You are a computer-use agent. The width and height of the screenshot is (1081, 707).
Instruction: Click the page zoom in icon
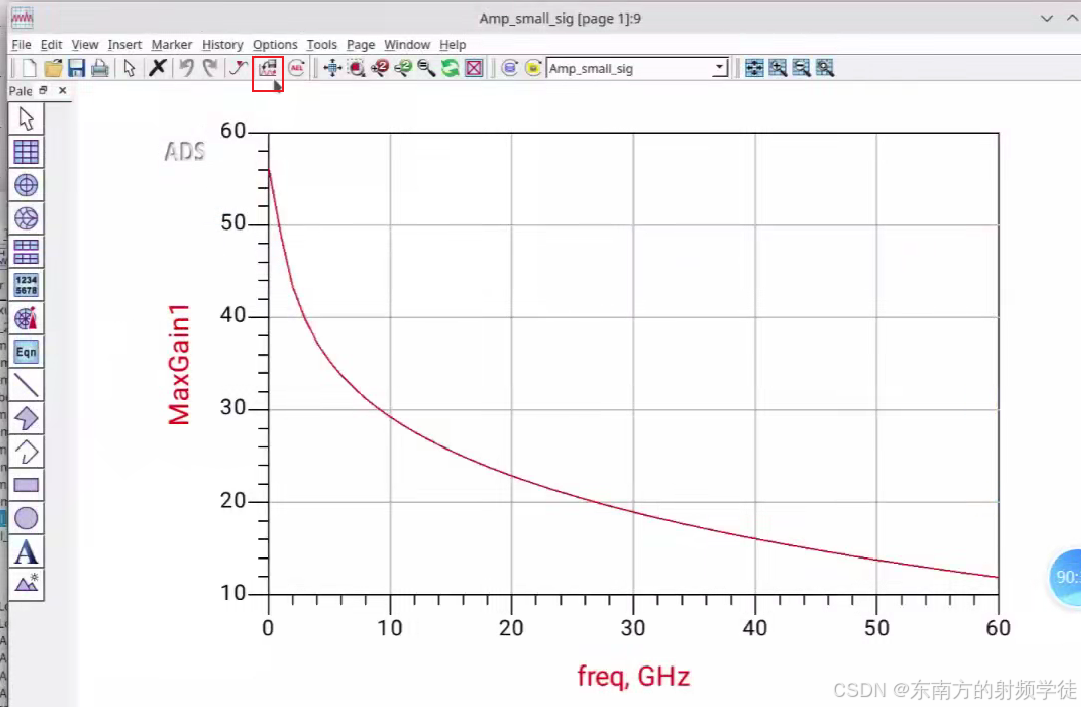point(778,68)
